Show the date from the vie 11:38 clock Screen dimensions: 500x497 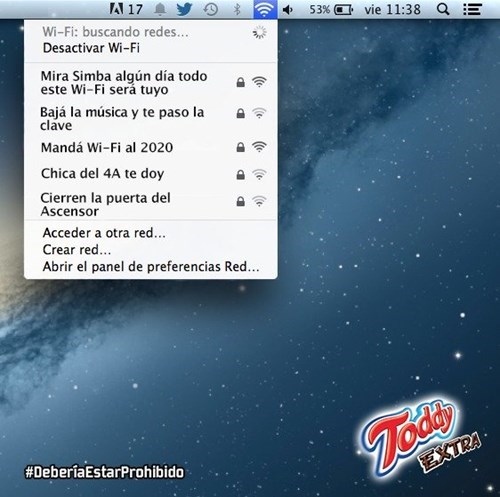click(x=392, y=10)
